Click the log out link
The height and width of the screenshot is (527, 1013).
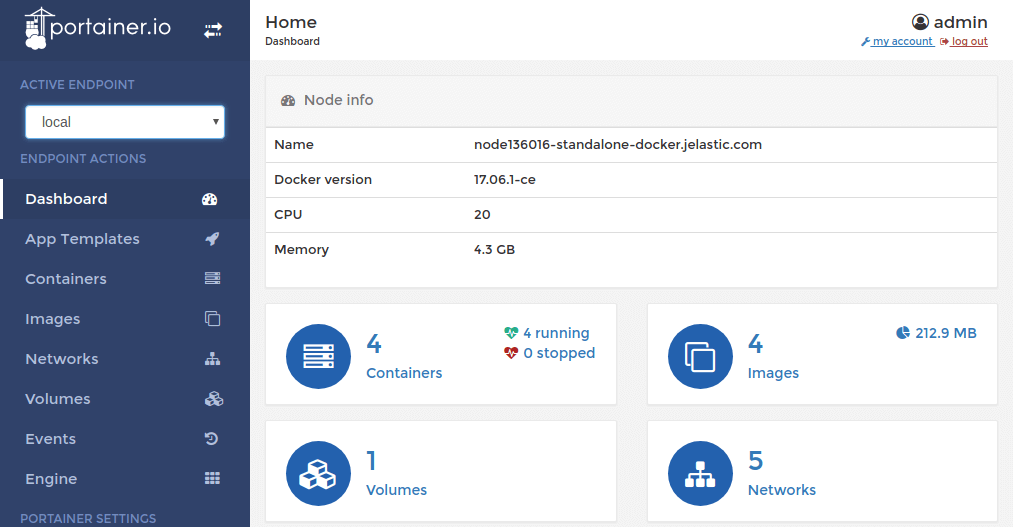965,42
